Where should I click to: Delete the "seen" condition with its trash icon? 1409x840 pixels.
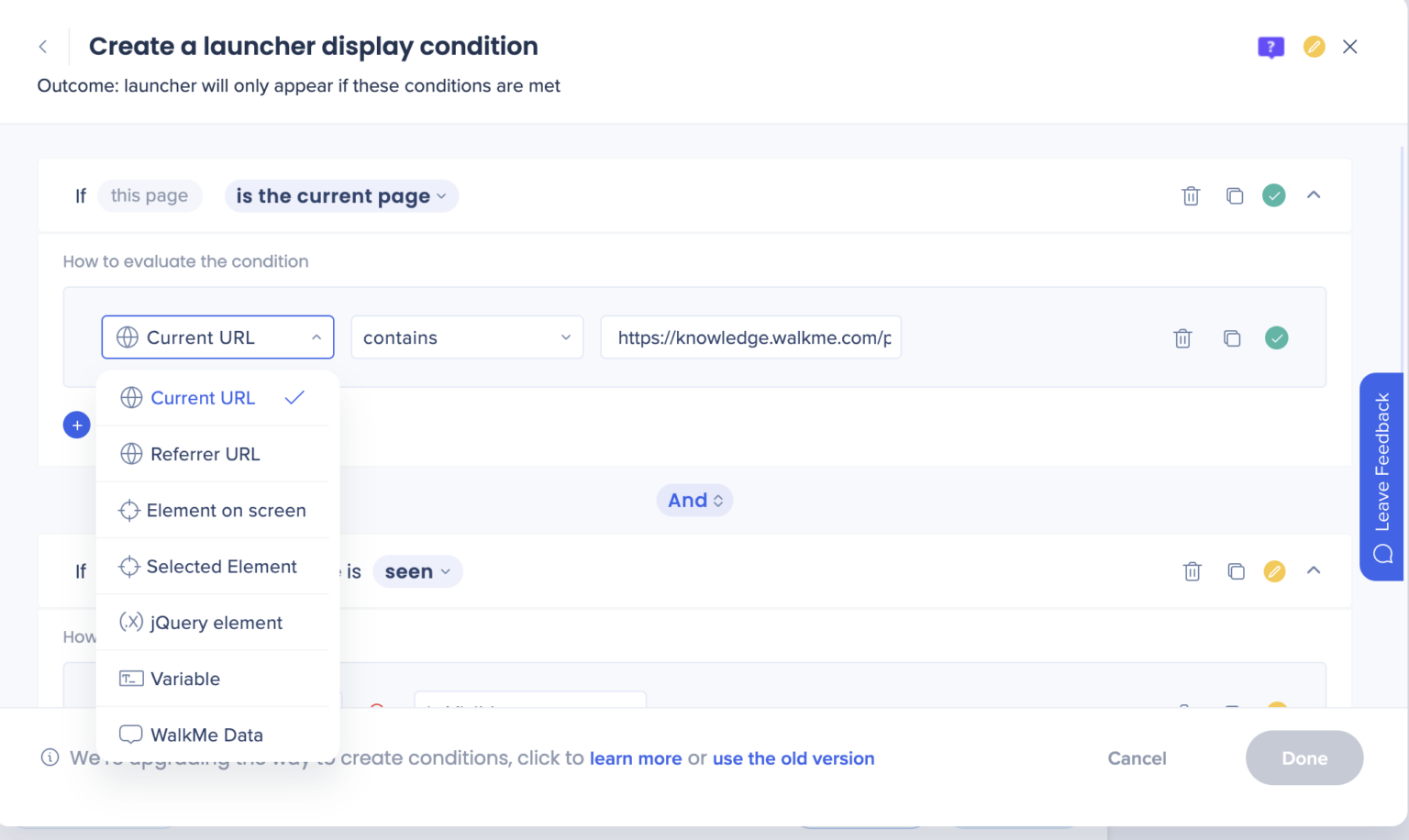click(1192, 570)
